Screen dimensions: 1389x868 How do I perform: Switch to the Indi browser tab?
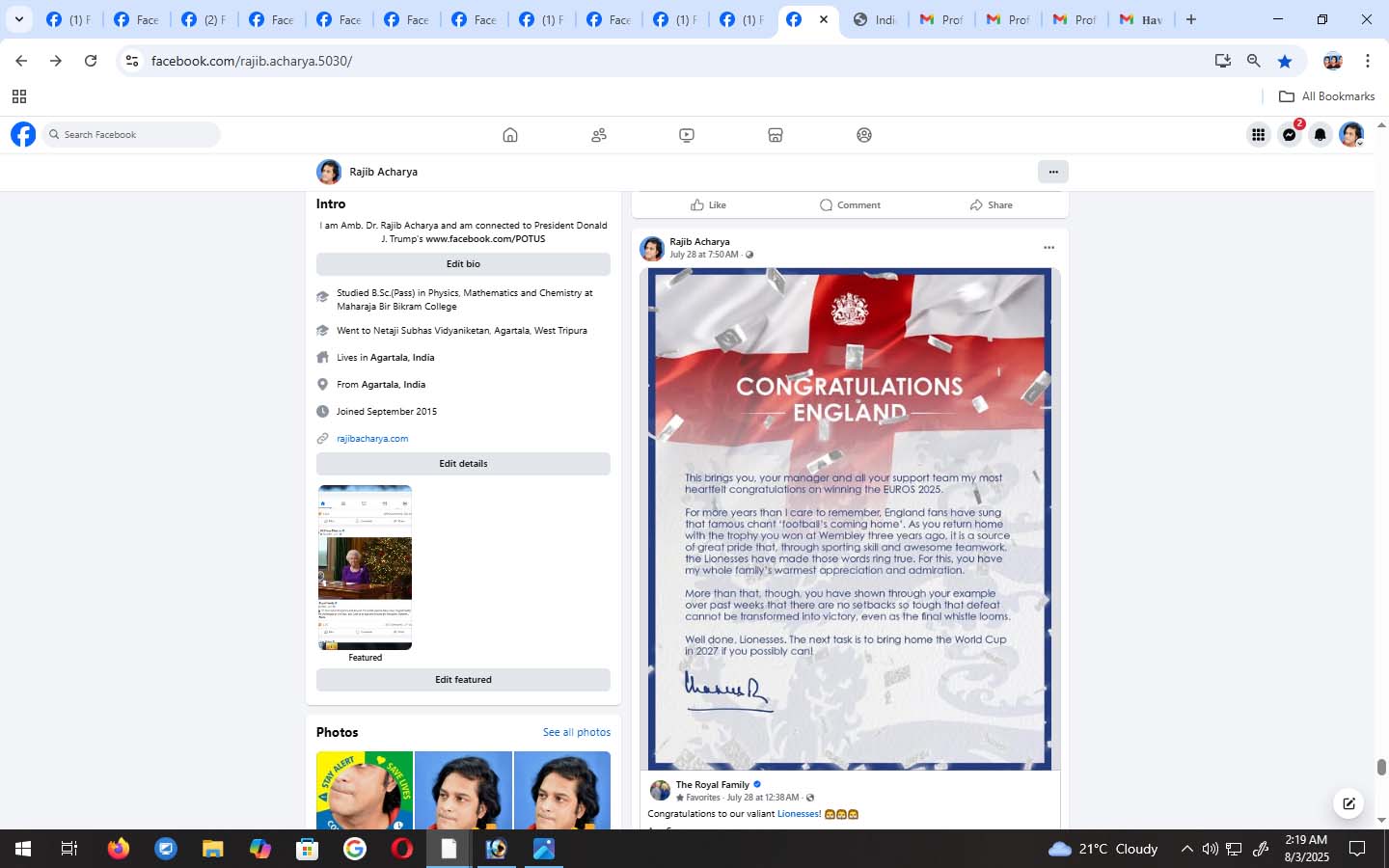876,19
